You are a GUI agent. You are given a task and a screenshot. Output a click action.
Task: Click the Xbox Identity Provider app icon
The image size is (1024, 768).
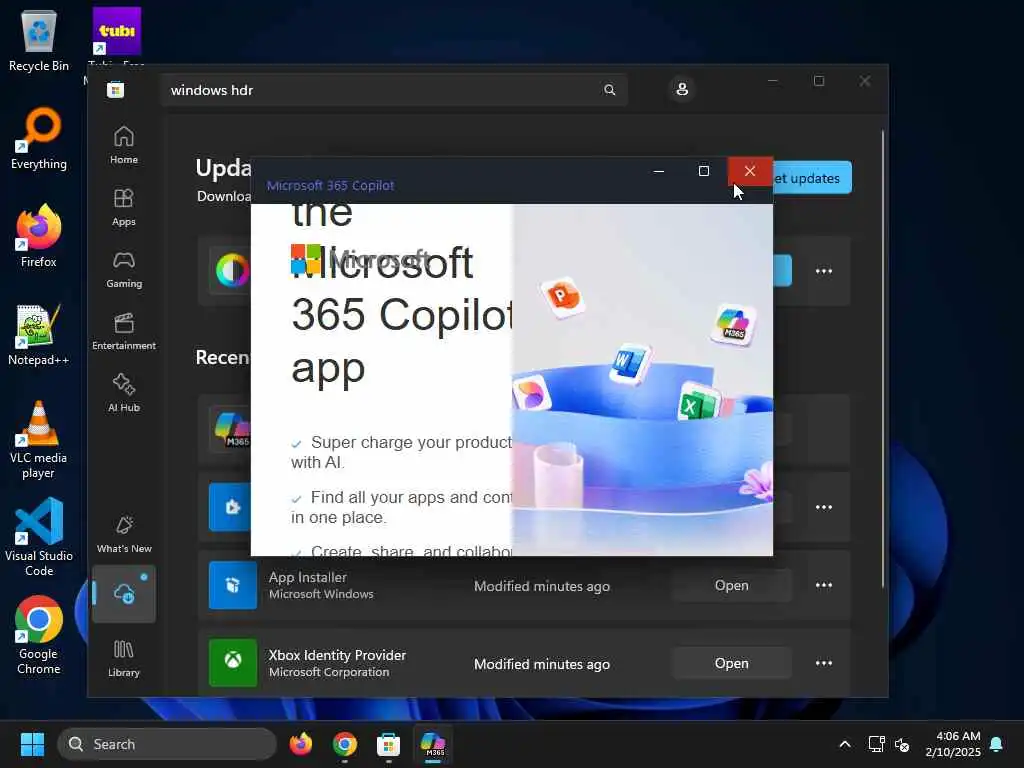(232, 663)
